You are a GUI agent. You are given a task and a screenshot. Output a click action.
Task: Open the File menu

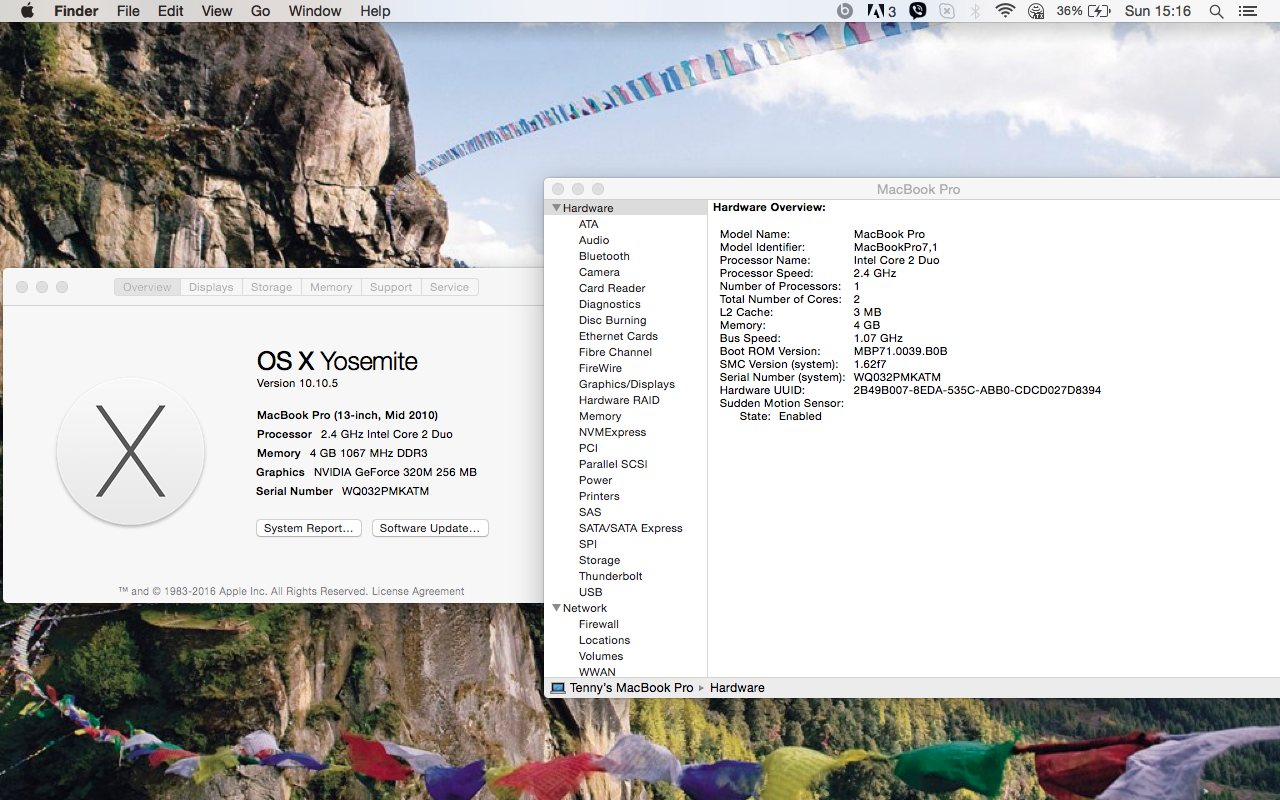click(x=128, y=11)
